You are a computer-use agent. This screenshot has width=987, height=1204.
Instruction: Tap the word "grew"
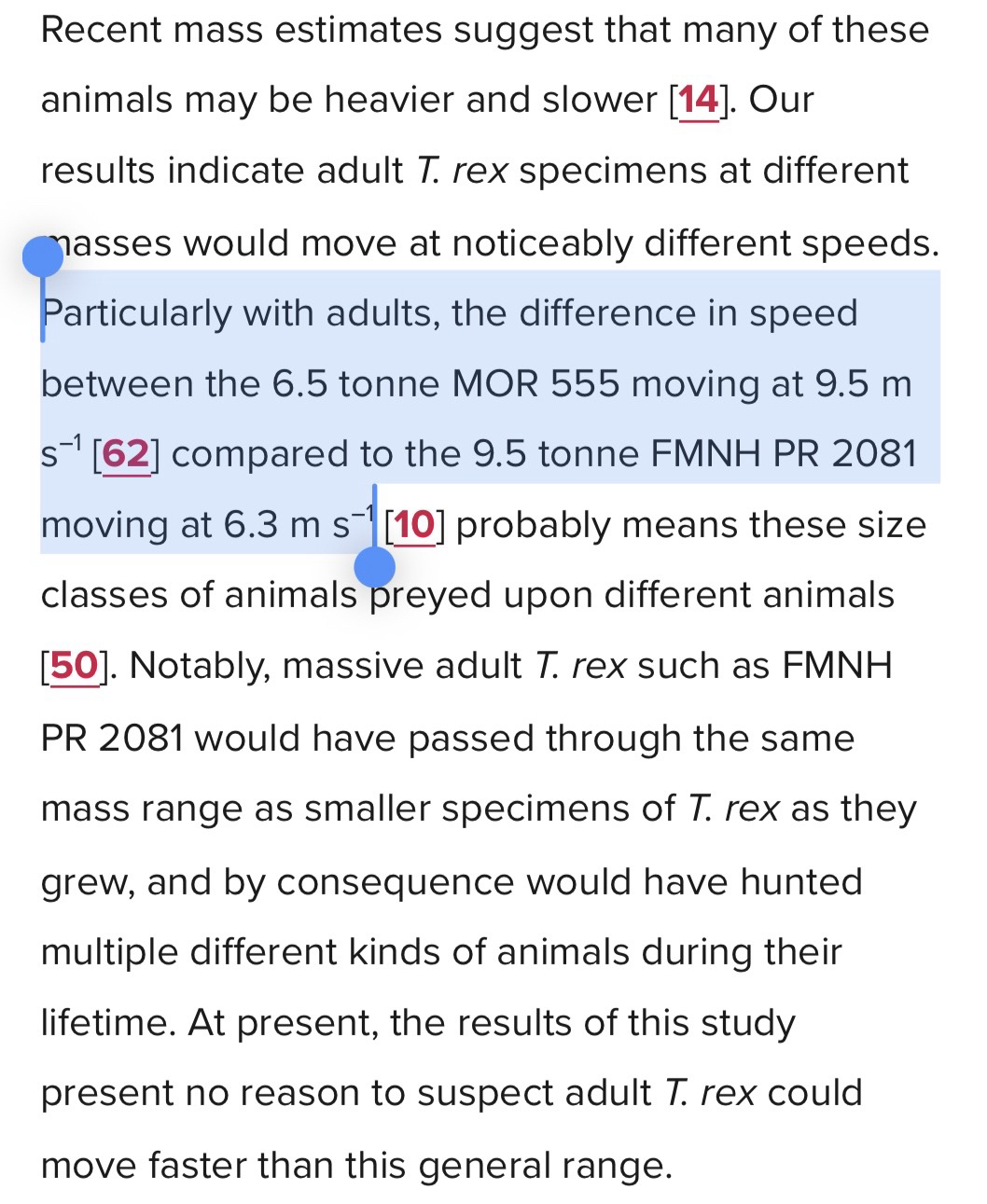85,881
